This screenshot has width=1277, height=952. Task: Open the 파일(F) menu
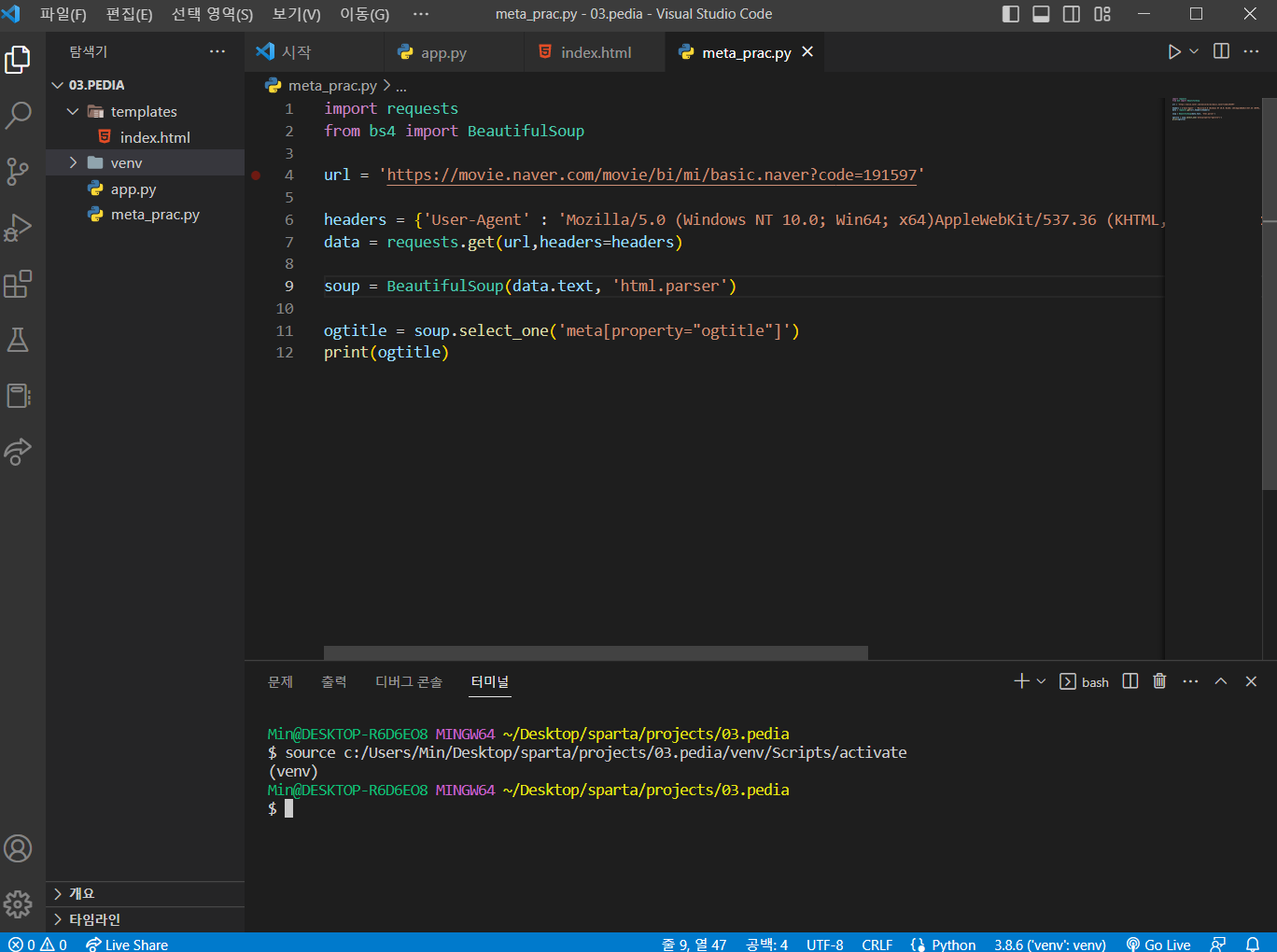[x=63, y=14]
